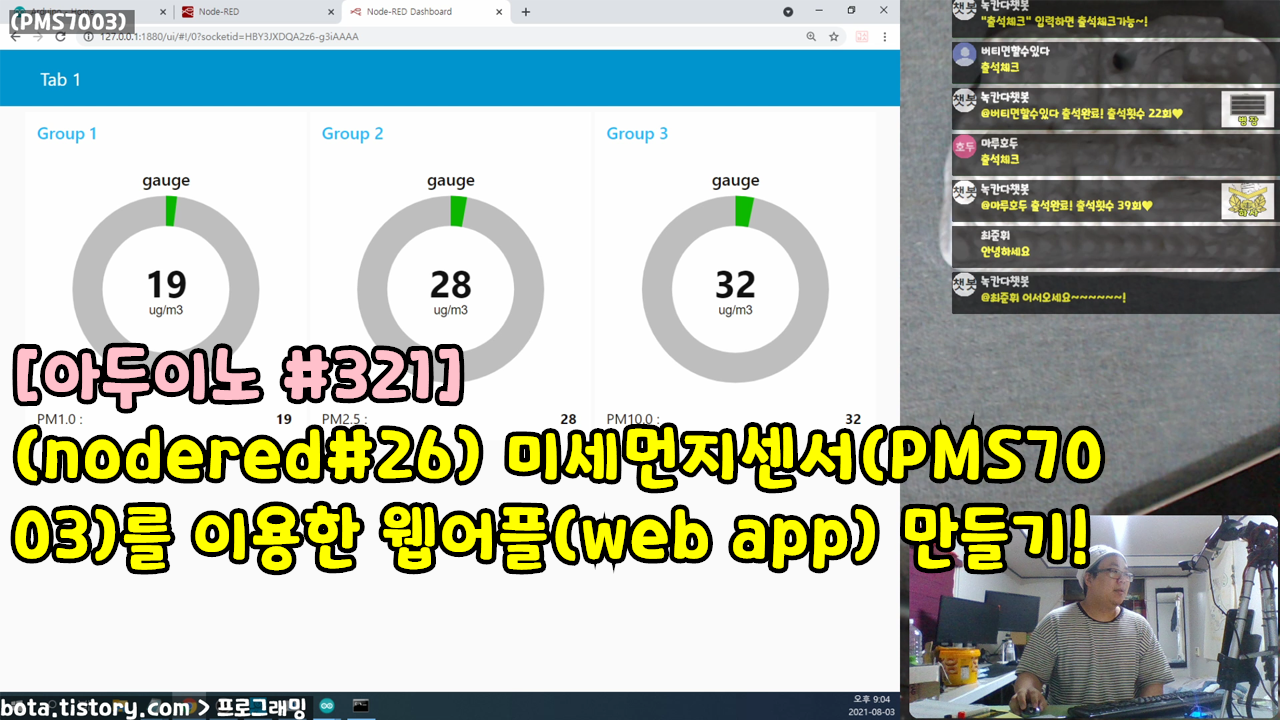Click the PM1.0 label
The width and height of the screenshot is (1280, 720).
pos(59,420)
